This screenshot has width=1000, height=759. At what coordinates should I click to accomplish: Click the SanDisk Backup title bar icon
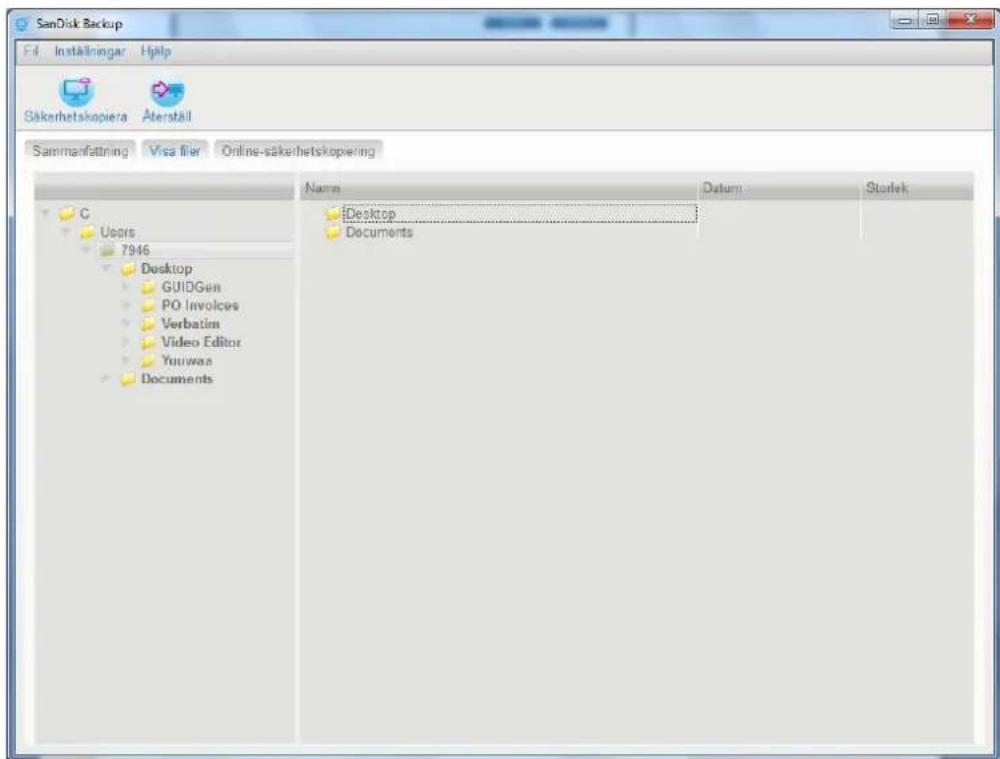(x=22, y=24)
